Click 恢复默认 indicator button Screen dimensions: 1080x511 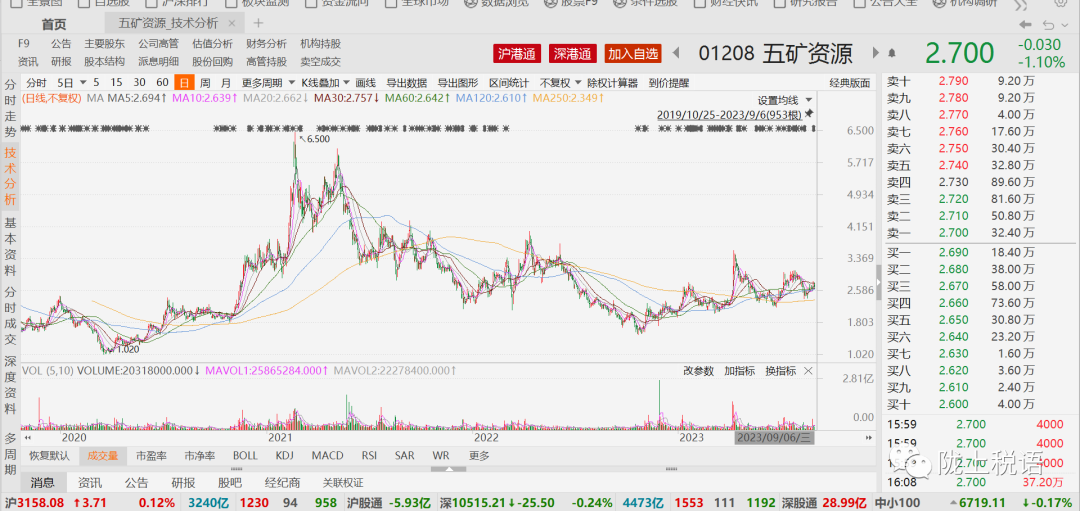pyautogui.click(x=49, y=455)
